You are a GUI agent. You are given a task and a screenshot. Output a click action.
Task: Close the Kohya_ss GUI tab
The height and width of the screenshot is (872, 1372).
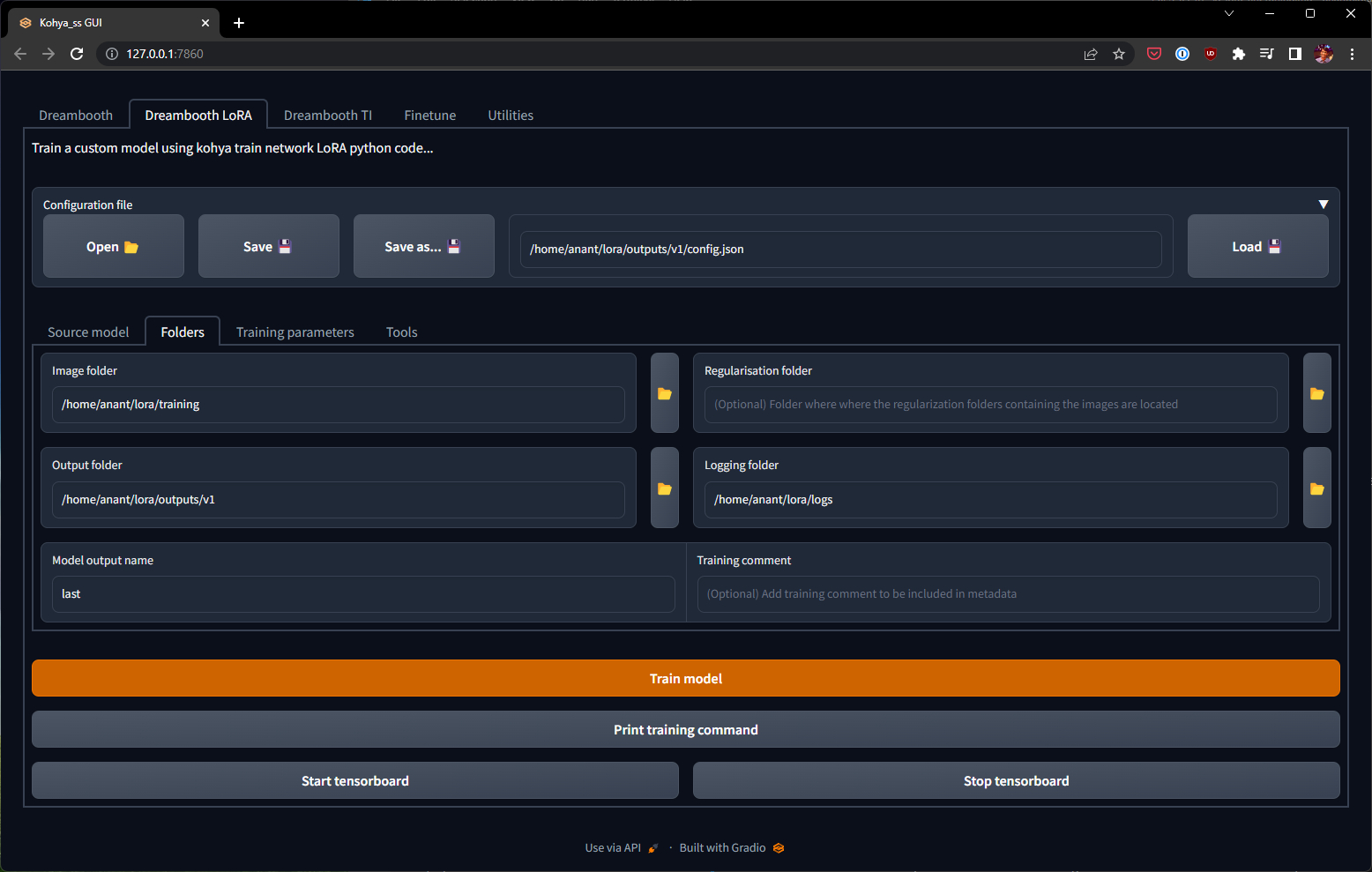205,23
